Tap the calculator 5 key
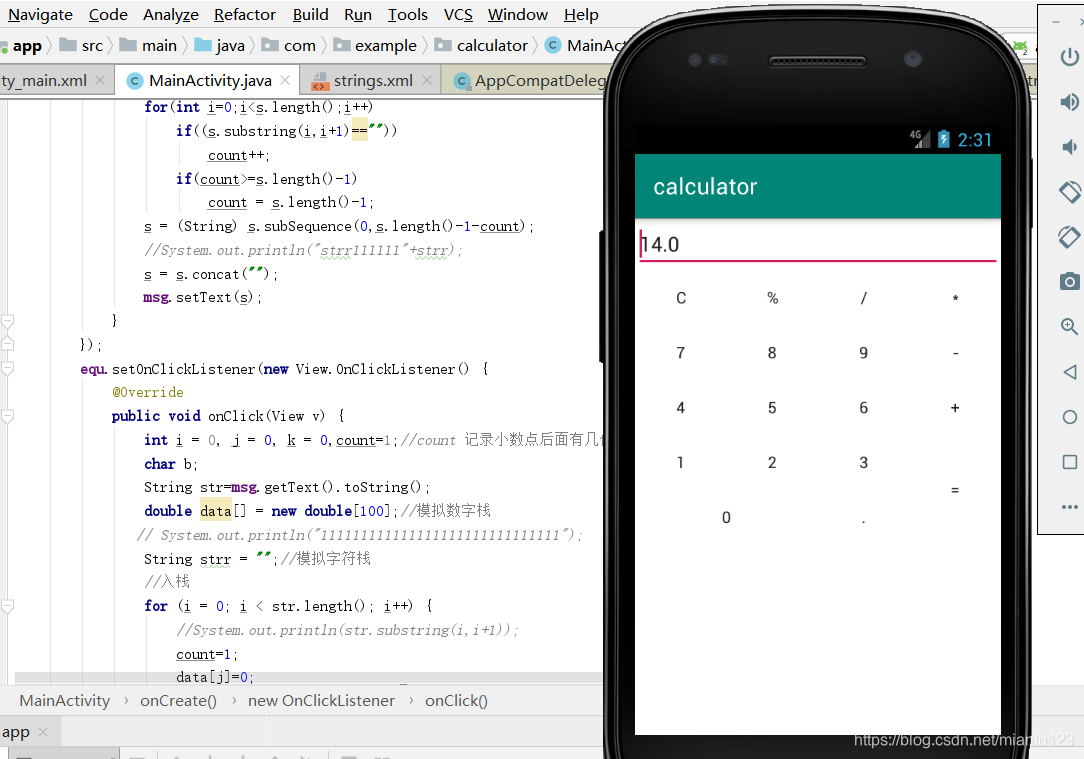Viewport: 1084px width, 759px height. click(x=772, y=408)
